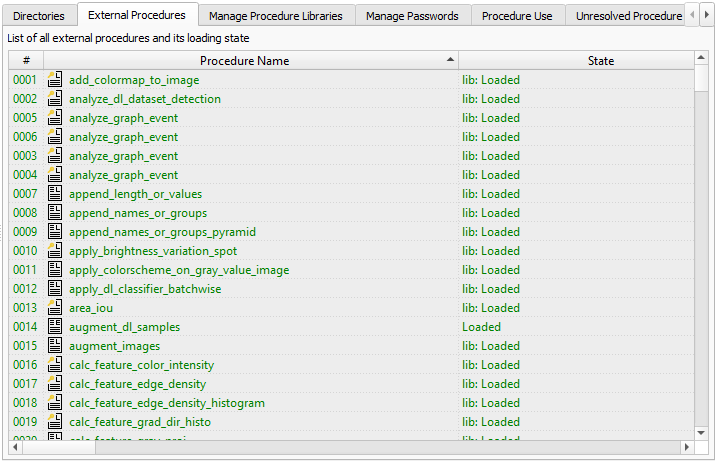717x462 pixels.
Task: Click the append_length_or_values procedure icon
Action: point(55,194)
